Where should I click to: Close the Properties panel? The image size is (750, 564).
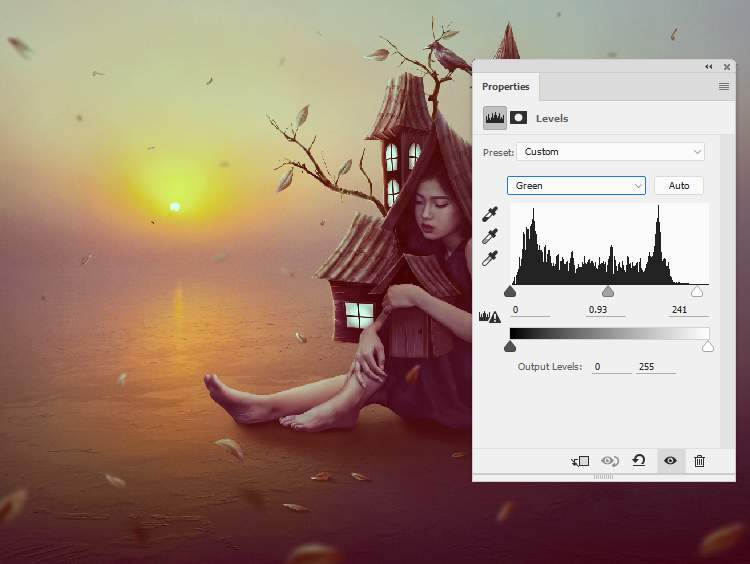coord(727,67)
